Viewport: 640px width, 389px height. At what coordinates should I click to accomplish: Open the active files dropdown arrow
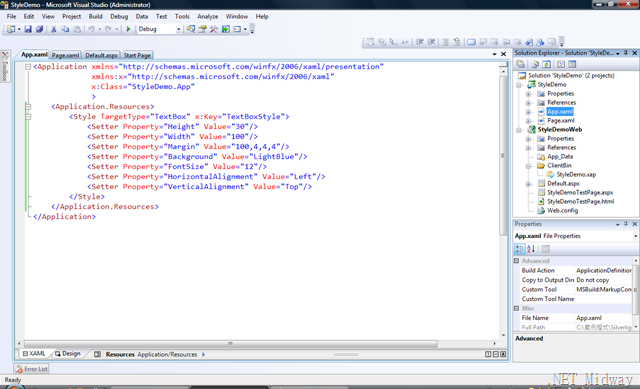point(494,54)
